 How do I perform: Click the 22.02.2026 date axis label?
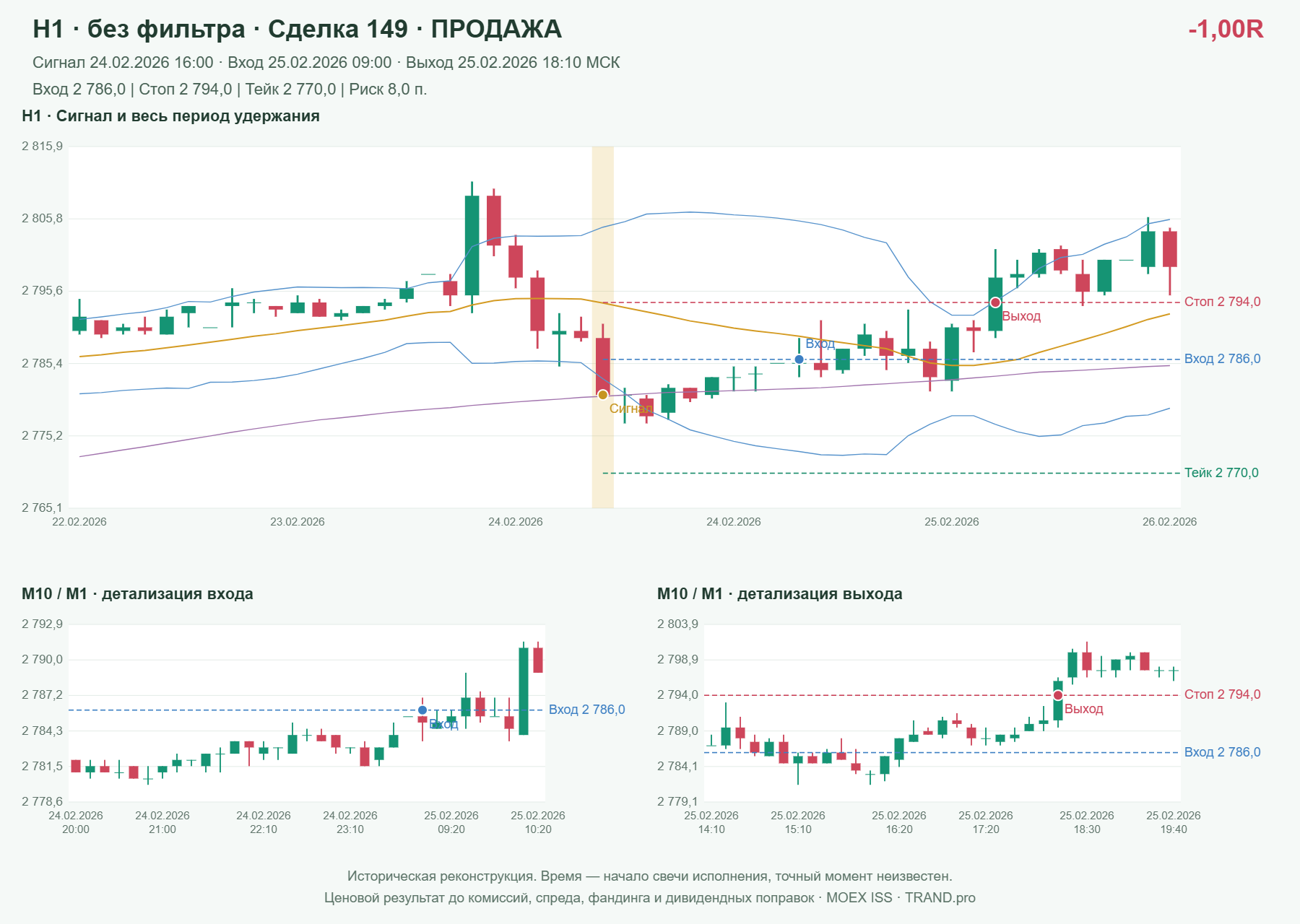79,522
